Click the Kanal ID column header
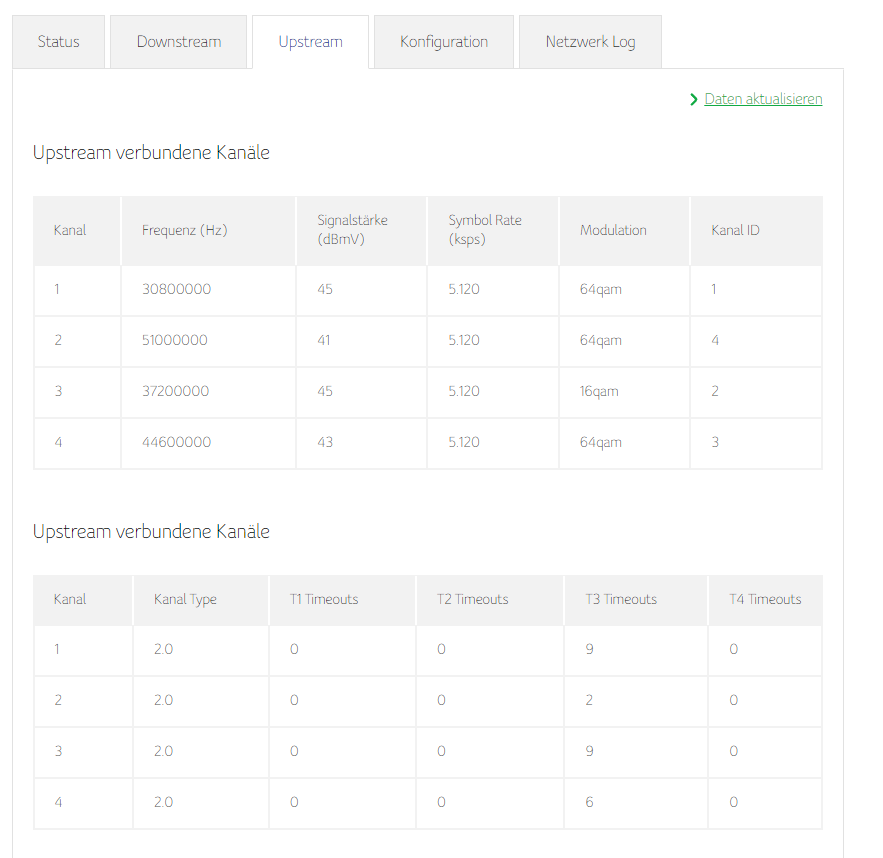The width and height of the screenshot is (883, 858). pyautogui.click(x=735, y=230)
